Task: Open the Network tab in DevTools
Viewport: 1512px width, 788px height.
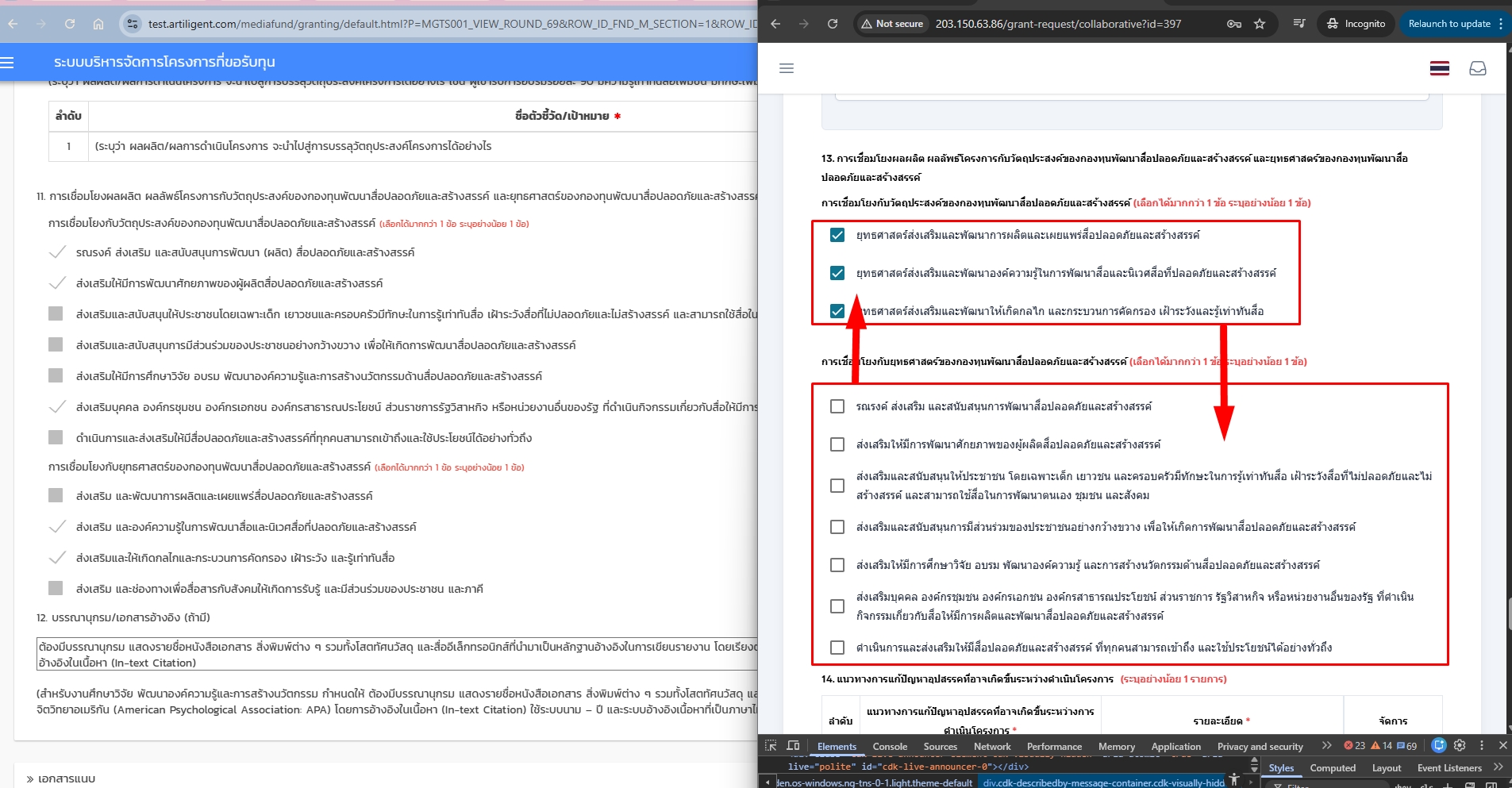Action: pyautogui.click(x=992, y=747)
